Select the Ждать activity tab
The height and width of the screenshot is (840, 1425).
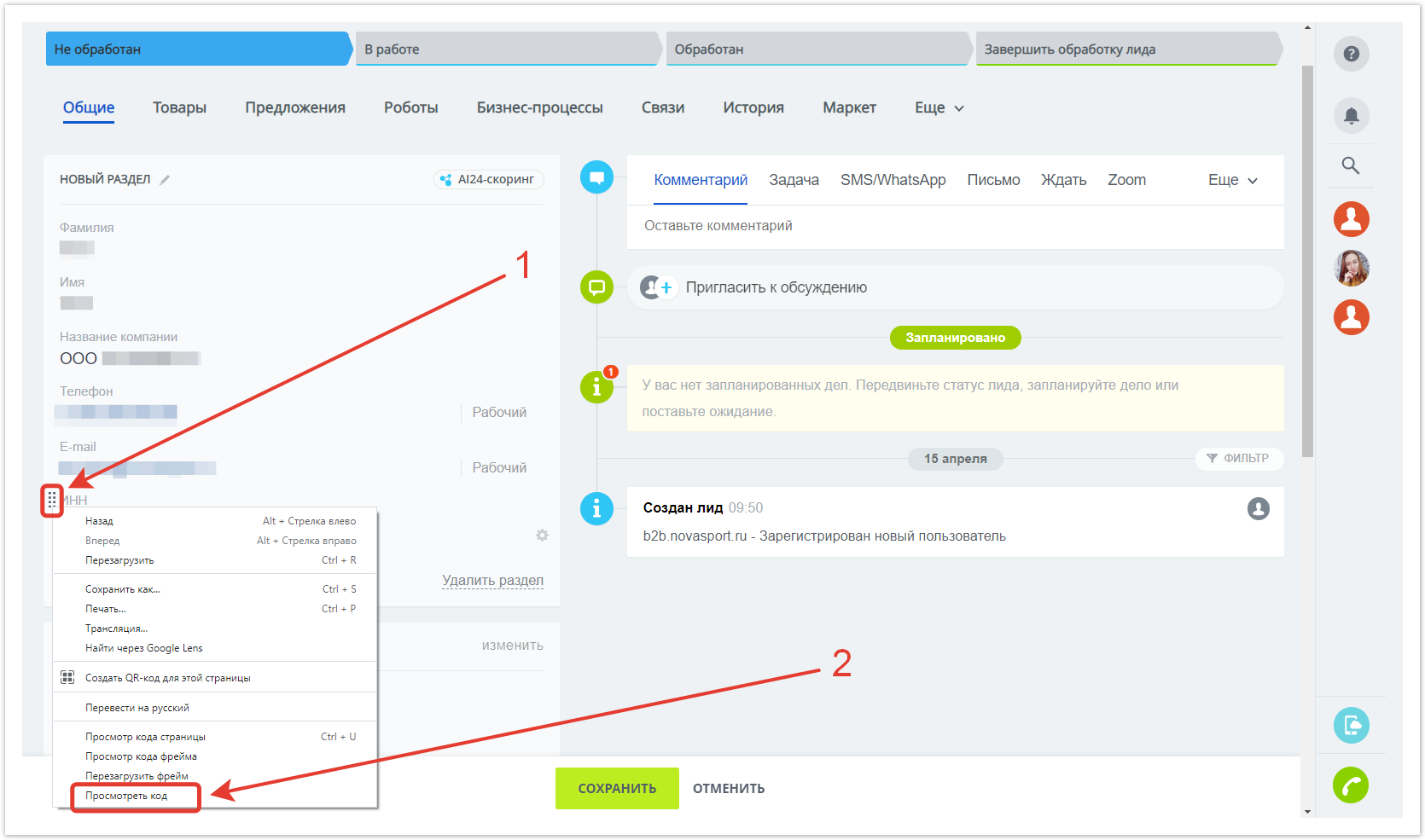pos(1063,180)
